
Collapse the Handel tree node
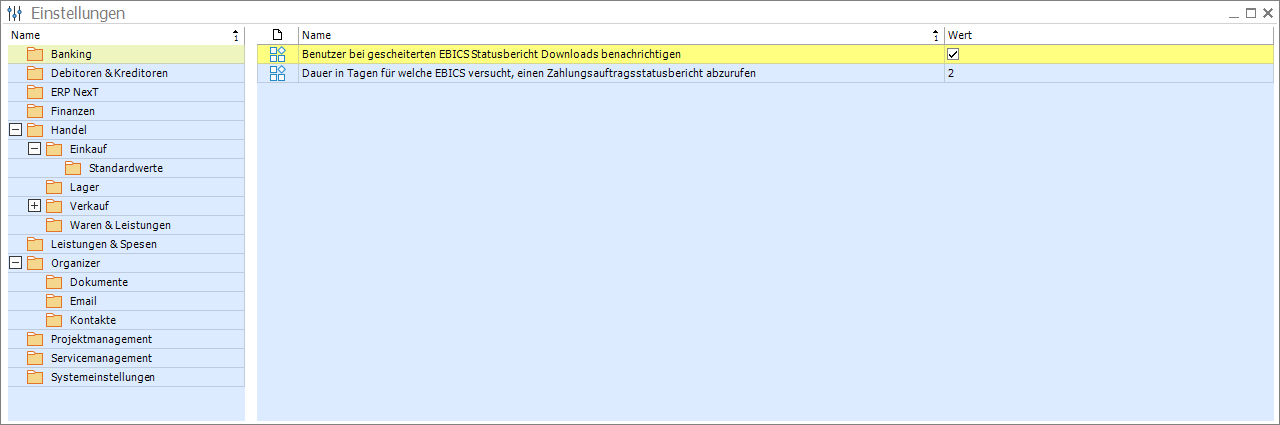(15, 130)
